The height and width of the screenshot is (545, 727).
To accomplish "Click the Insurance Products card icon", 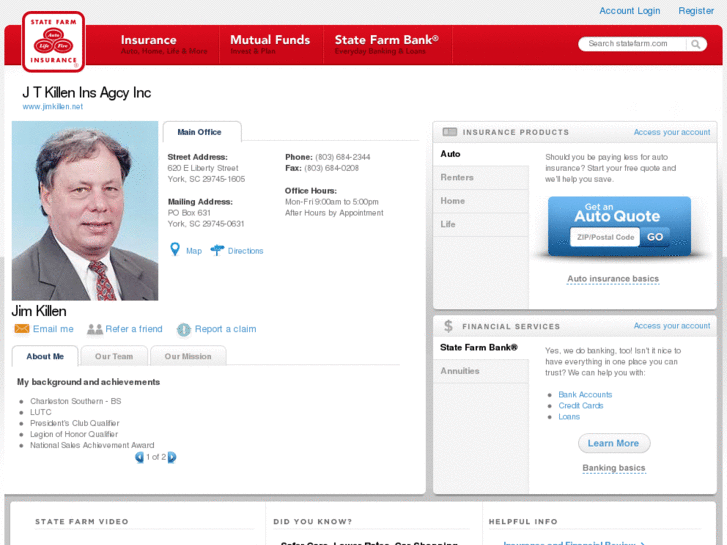I will (449, 132).
